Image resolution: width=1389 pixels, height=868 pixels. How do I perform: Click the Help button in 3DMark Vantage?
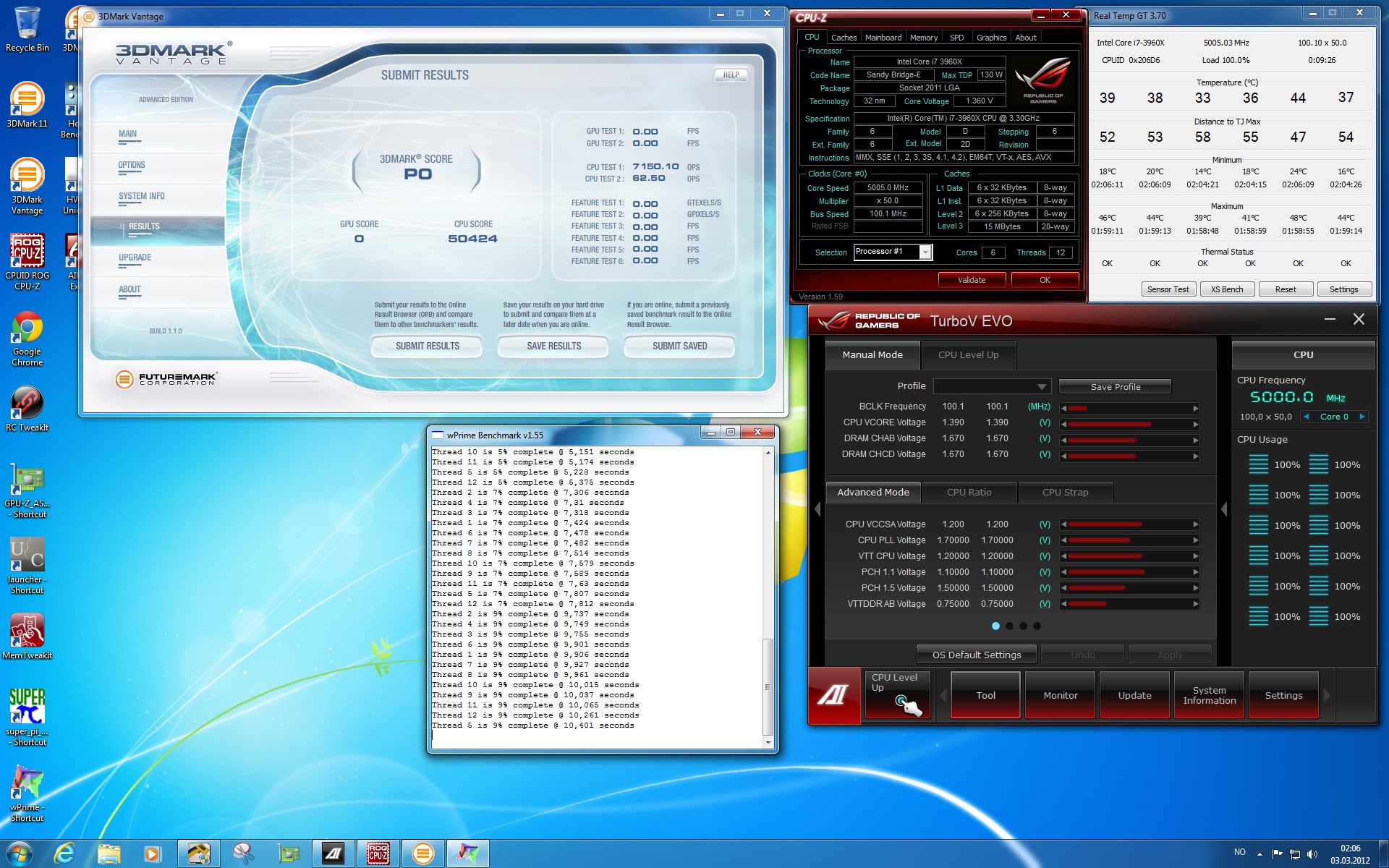[731, 75]
